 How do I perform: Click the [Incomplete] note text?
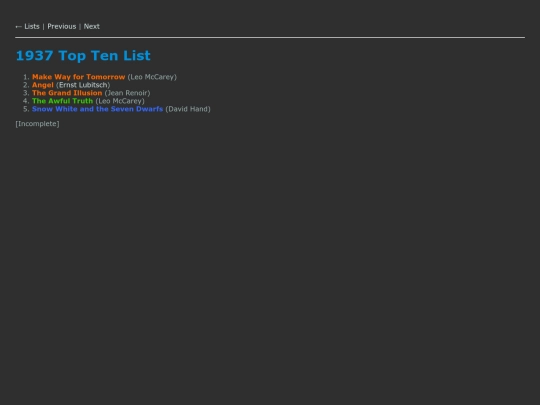(x=37, y=124)
